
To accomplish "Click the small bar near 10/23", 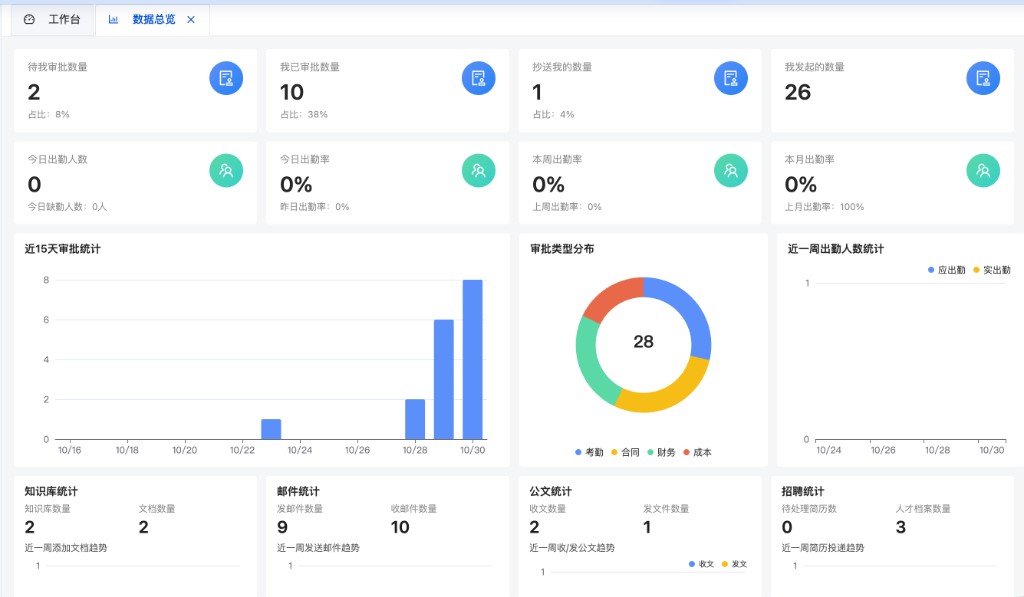I will [x=271, y=429].
